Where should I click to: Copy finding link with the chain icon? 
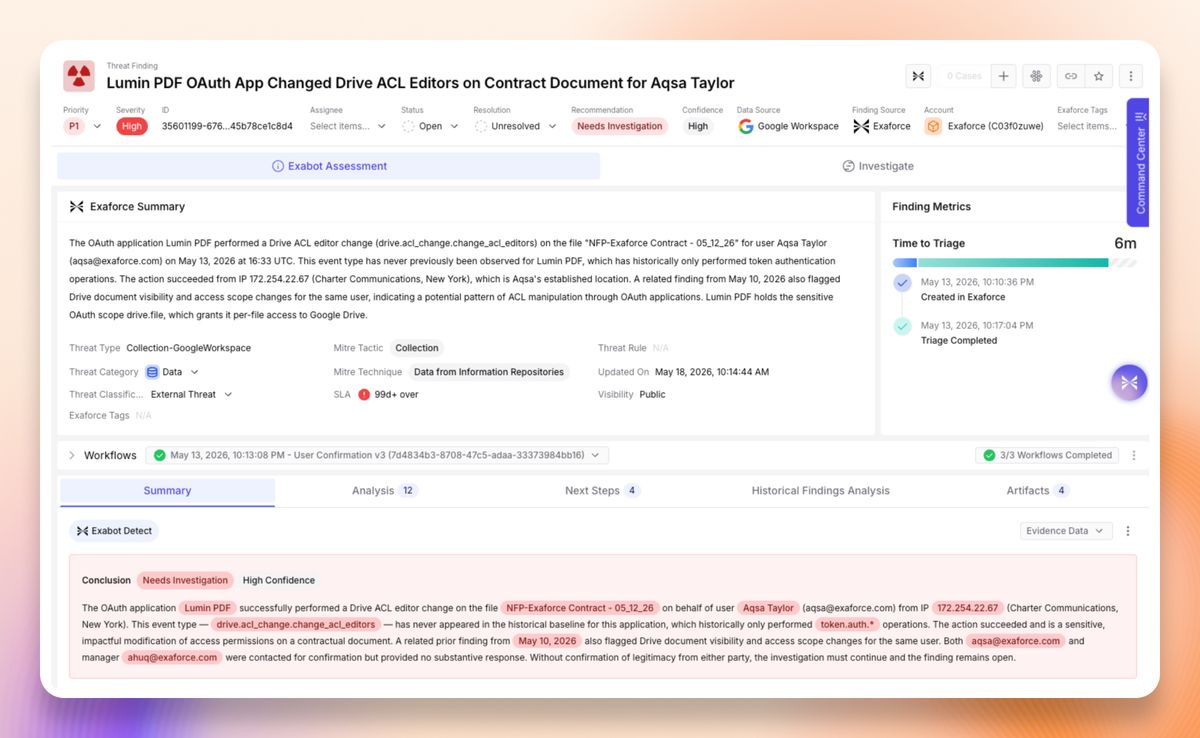(x=1070, y=76)
